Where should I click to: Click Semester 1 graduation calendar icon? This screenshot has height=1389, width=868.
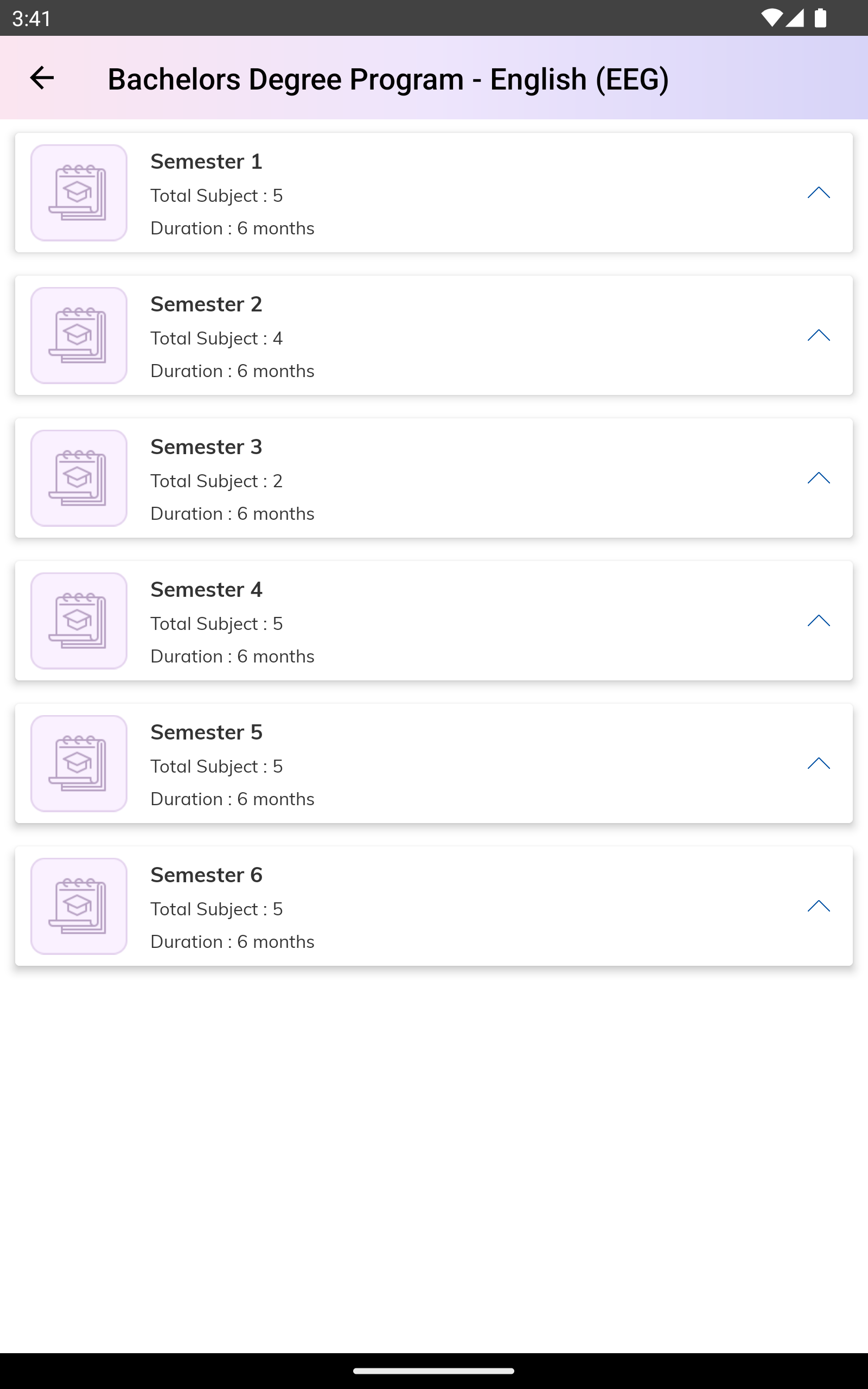[79, 193]
